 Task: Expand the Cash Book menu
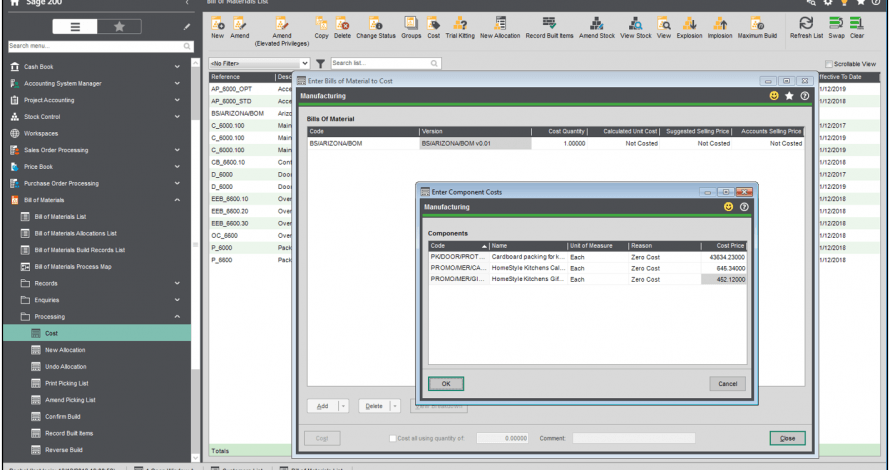click(177, 67)
